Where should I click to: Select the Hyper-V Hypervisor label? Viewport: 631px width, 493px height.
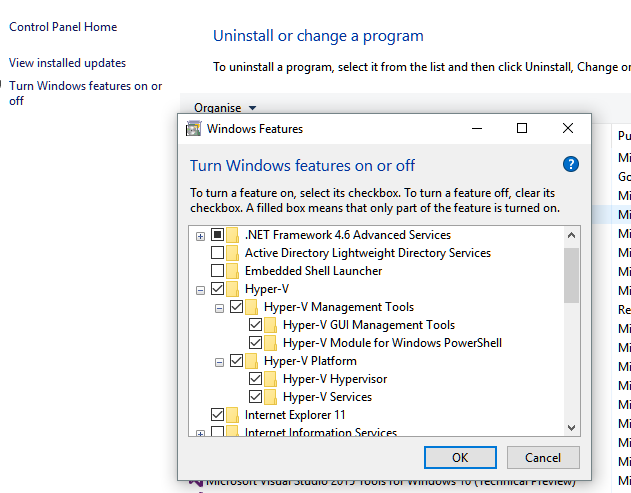coord(335,379)
